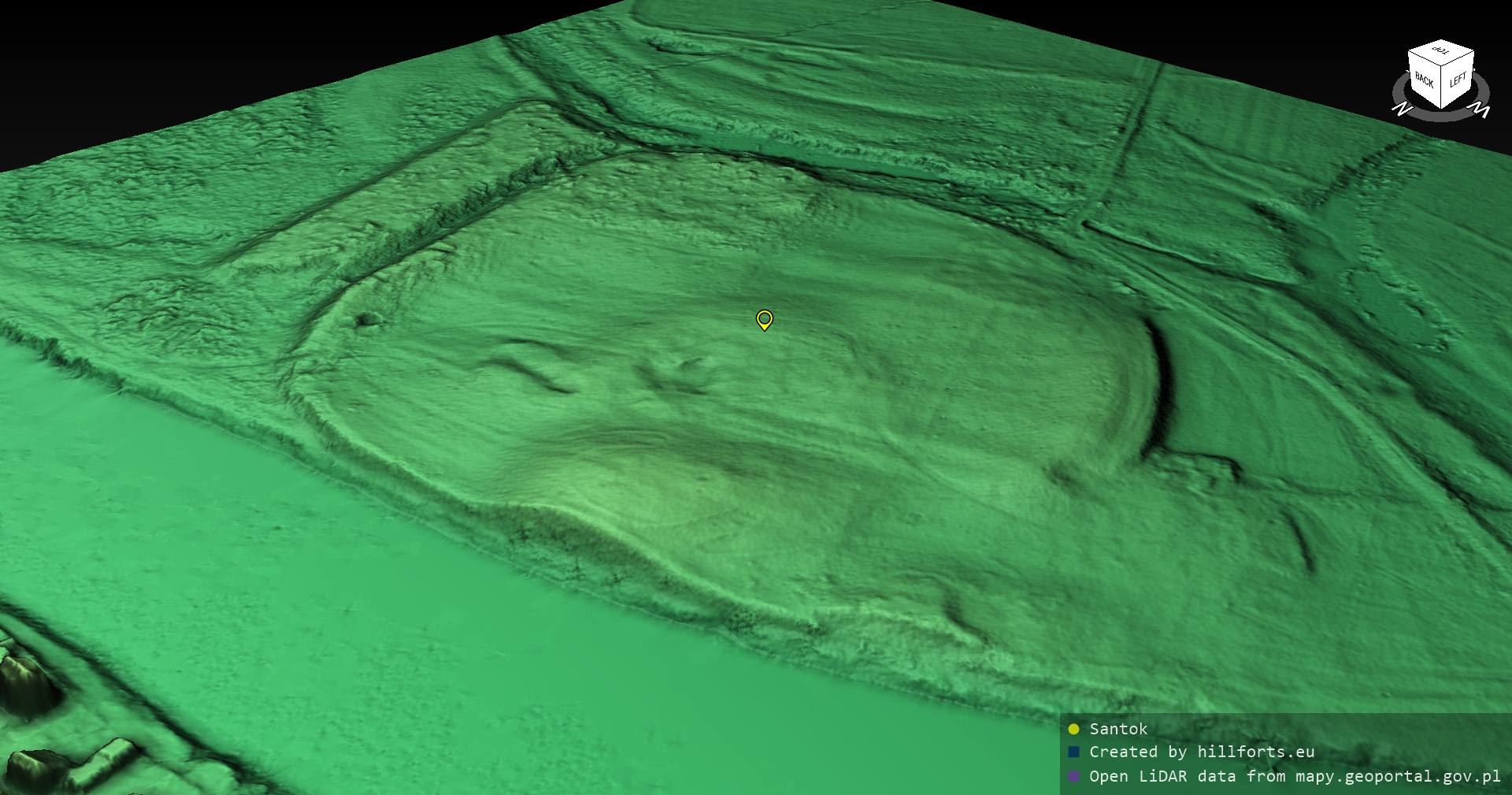Click the yellow dot beside Santok in legend
Image resolution: width=1512 pixels, height=795 pixels.
point(1073,729)
